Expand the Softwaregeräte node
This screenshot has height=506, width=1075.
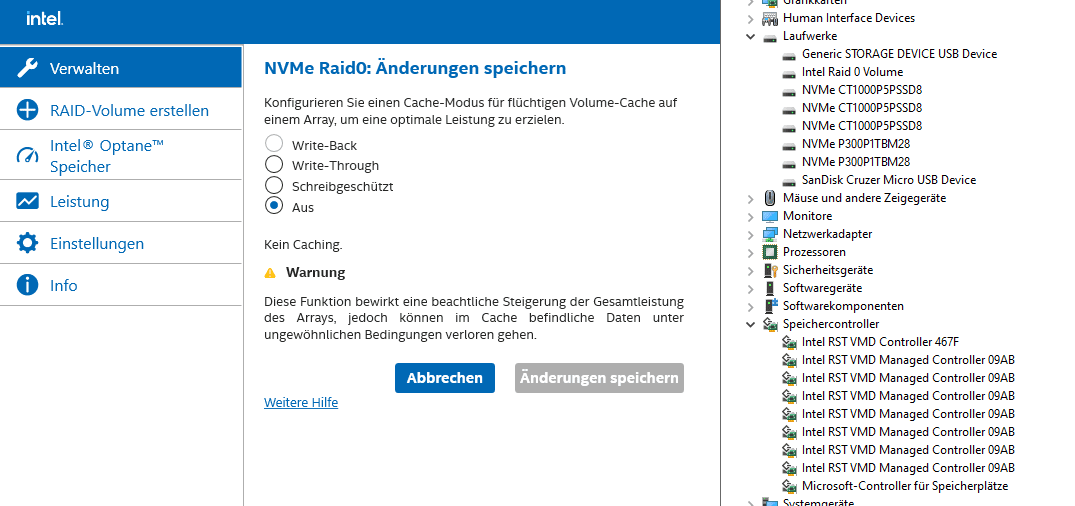[x=751, y=288]
